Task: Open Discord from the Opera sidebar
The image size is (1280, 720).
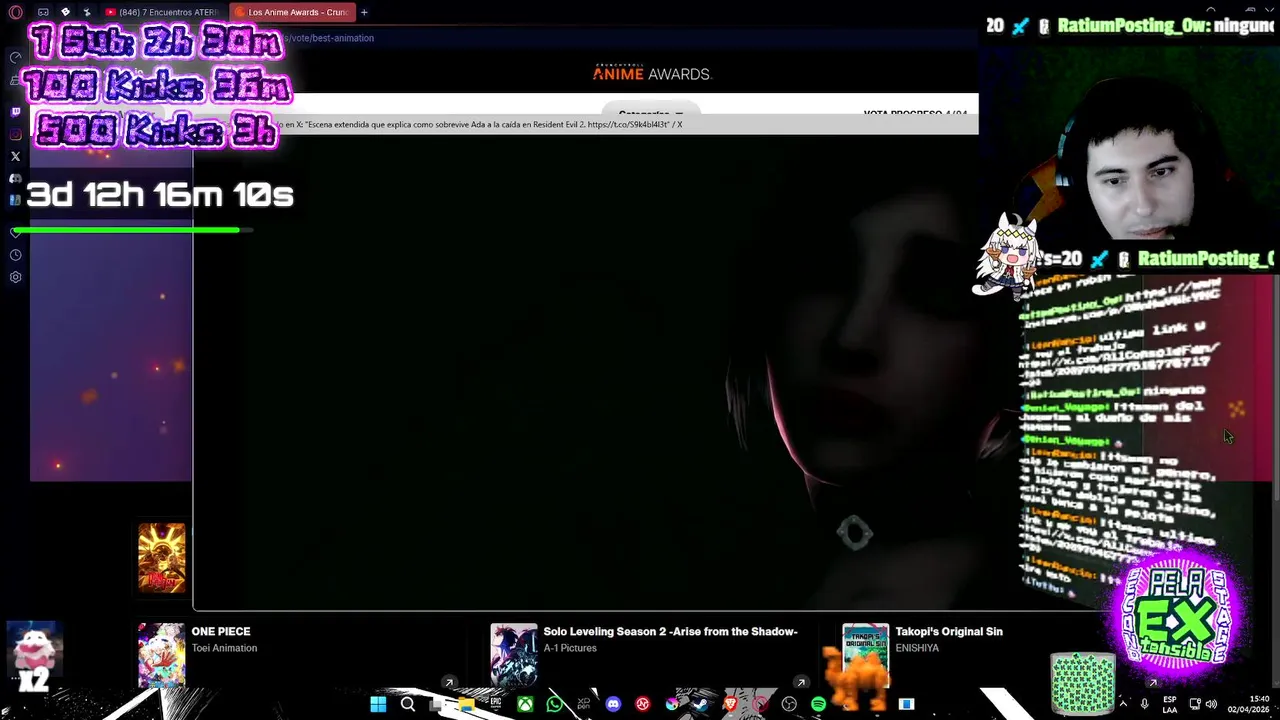Action: tap(15, 178)
